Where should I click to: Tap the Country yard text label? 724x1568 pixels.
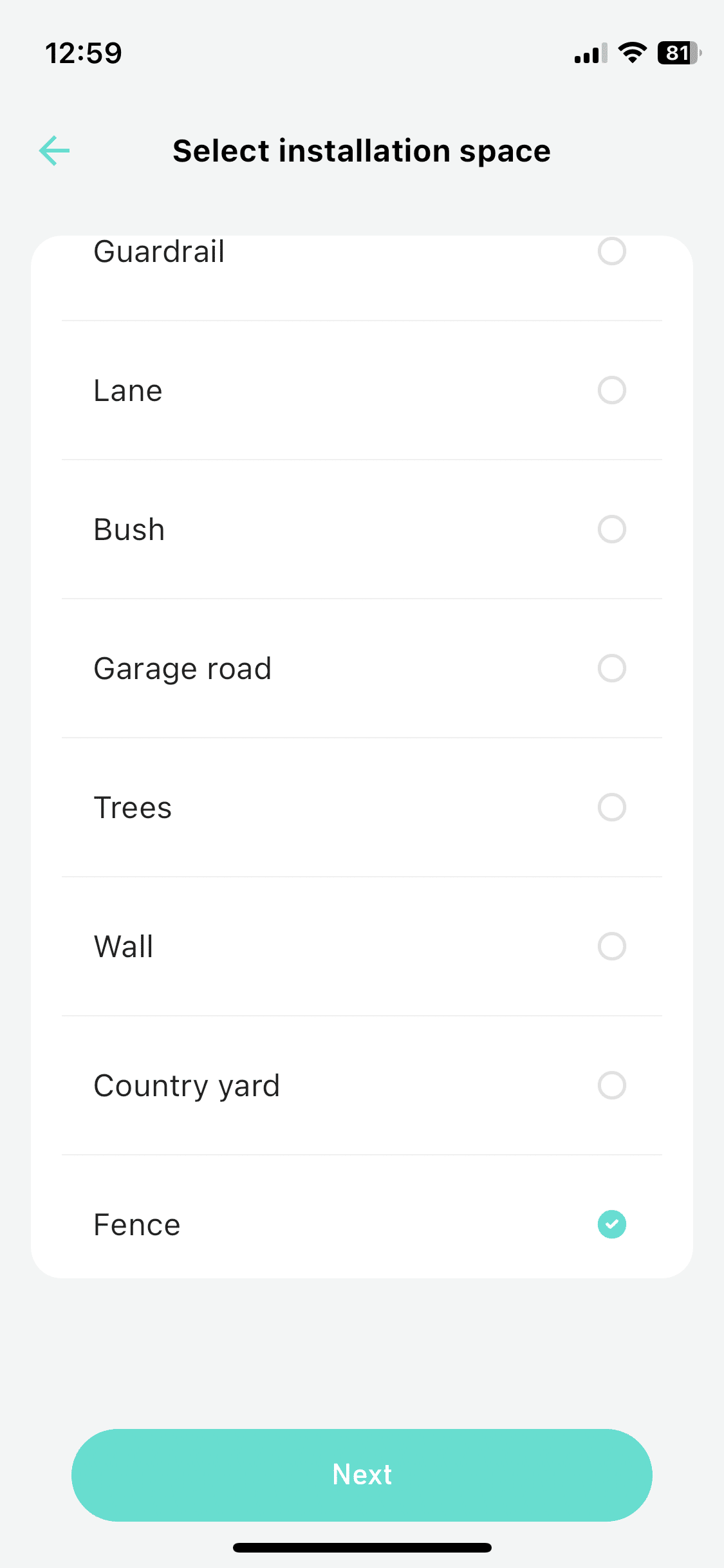coord(187,1086)
